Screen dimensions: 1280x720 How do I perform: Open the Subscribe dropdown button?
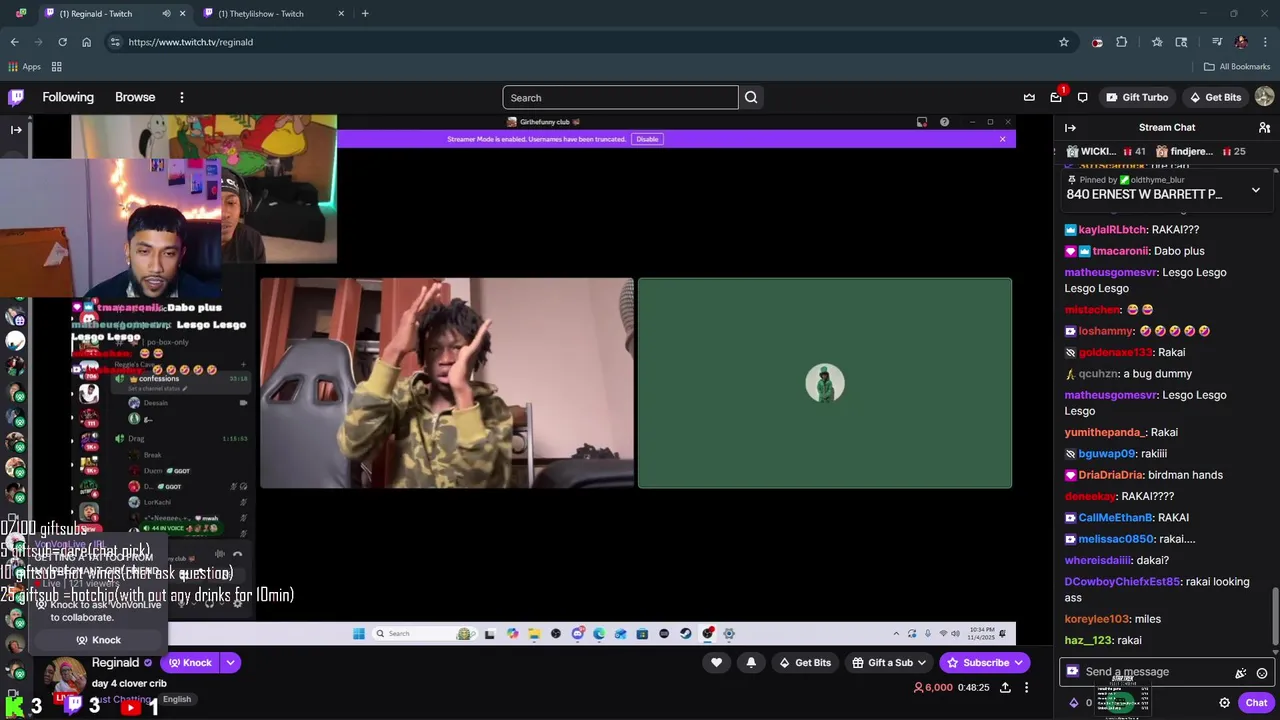984,662
